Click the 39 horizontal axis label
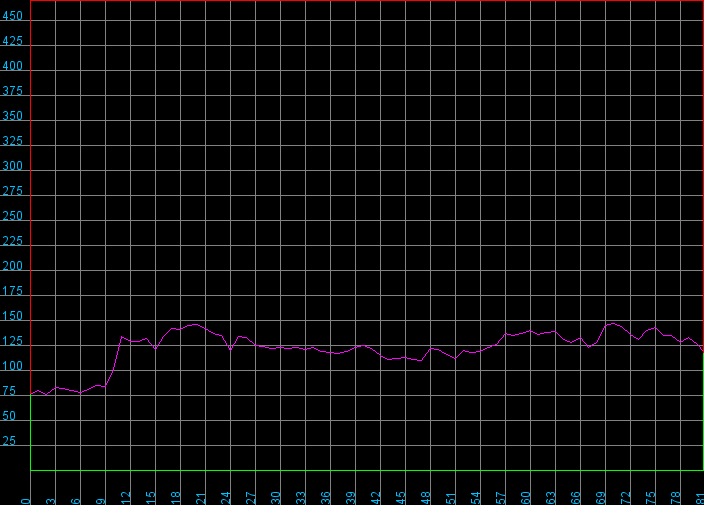 (351, 498)
